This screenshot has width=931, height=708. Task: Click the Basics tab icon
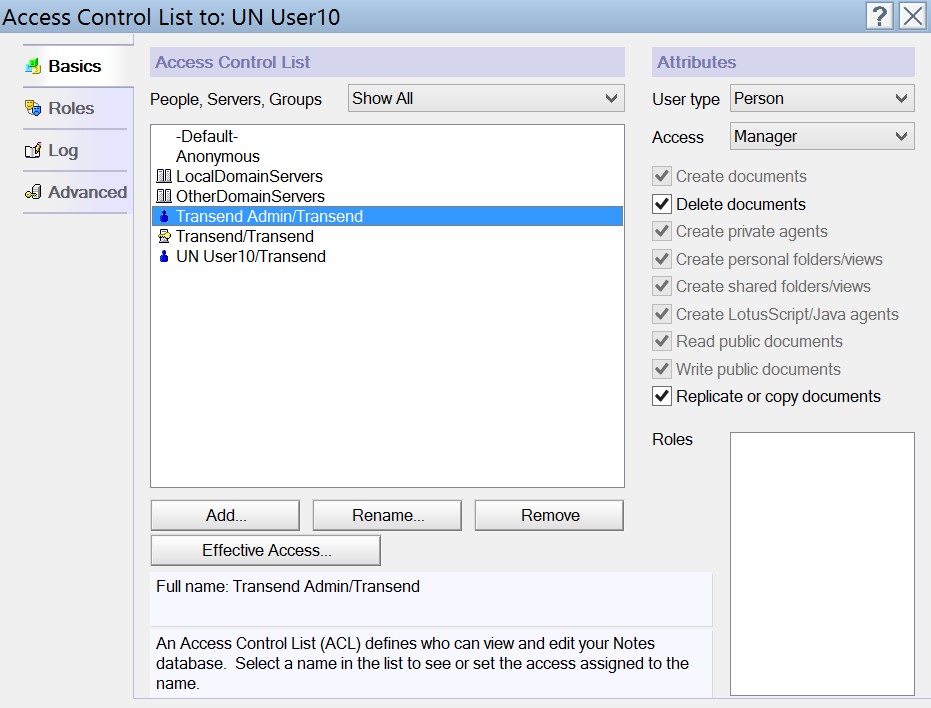coord(33,66)
